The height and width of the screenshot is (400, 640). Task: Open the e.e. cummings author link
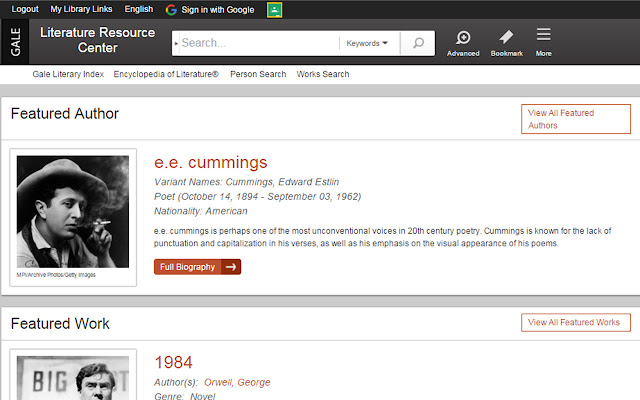click(x=211, y=162)
